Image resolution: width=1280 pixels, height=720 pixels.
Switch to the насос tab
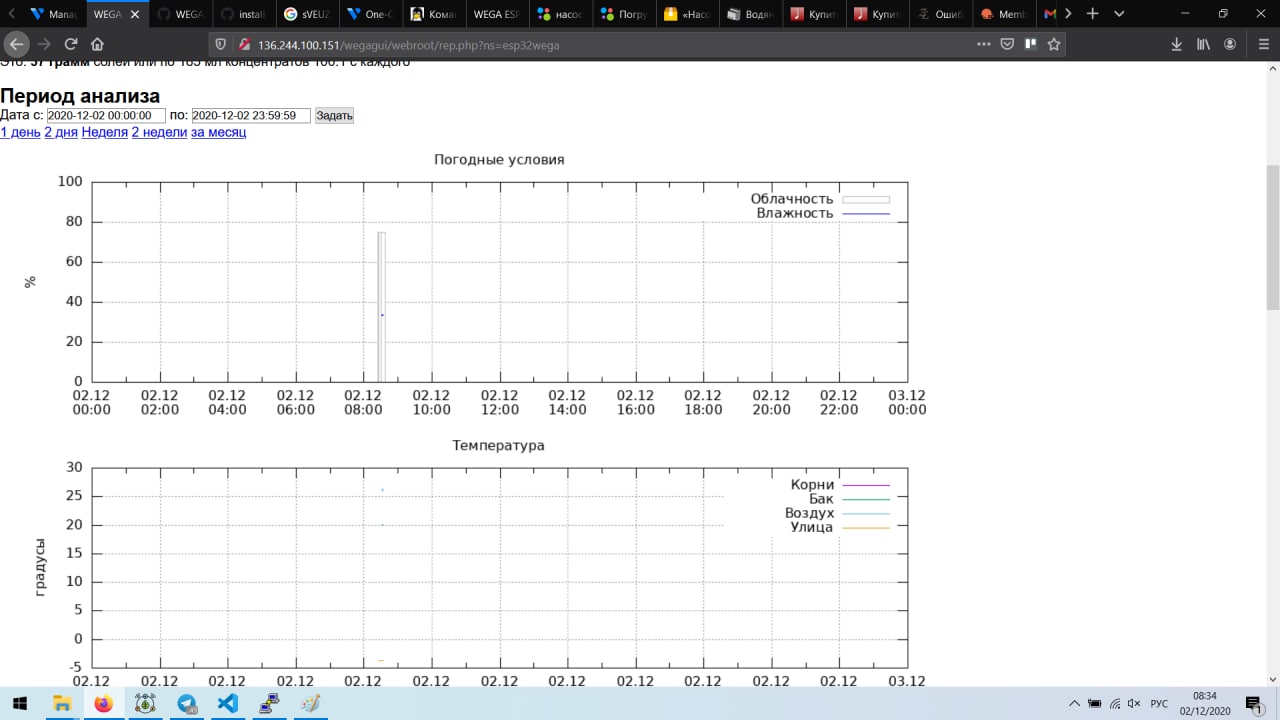[558, 14]
